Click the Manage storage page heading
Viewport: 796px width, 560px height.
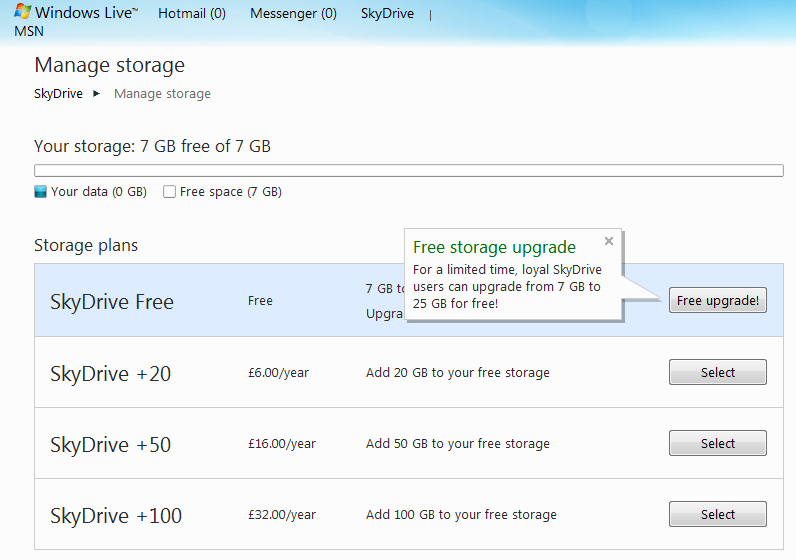coord(110,65)
